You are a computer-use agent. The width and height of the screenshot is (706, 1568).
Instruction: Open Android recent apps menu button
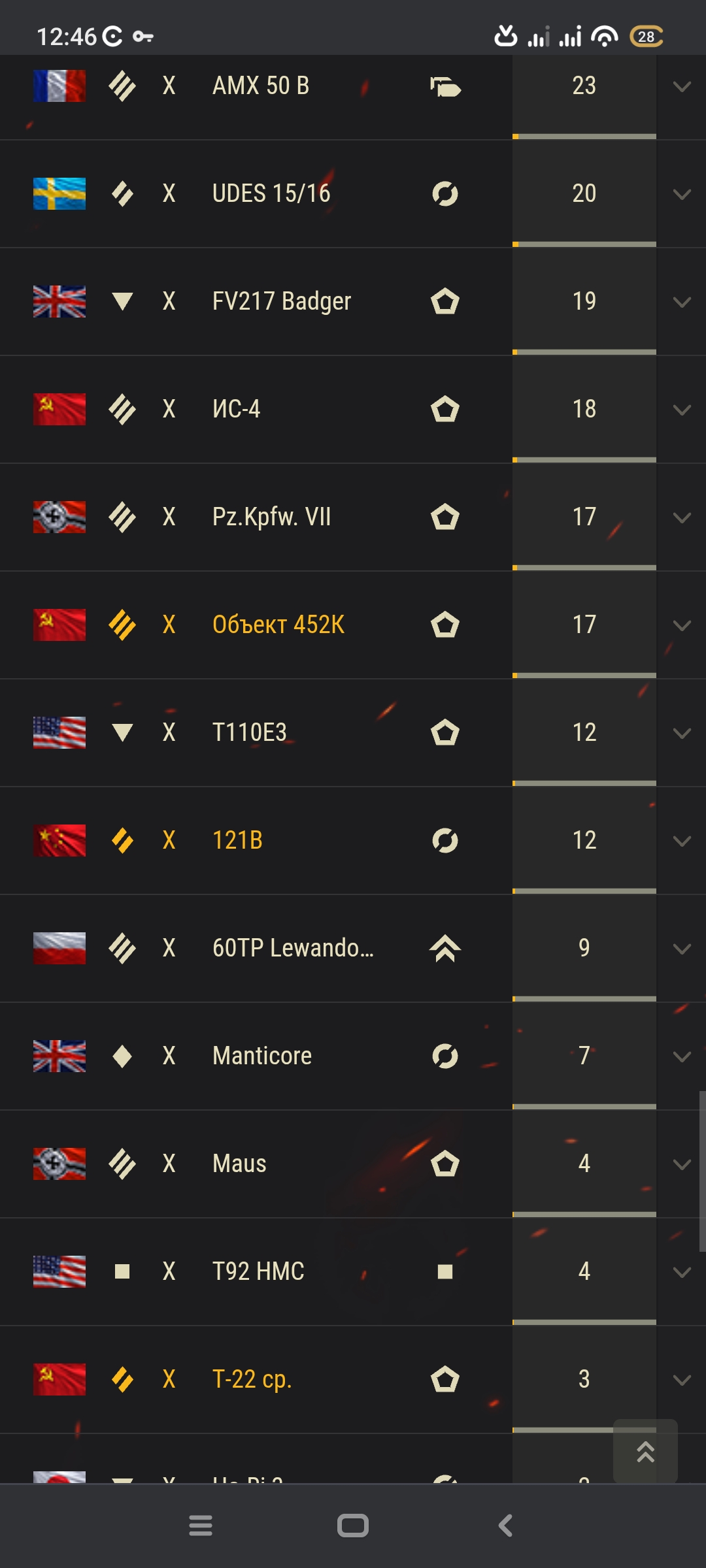pos(201,1526)
